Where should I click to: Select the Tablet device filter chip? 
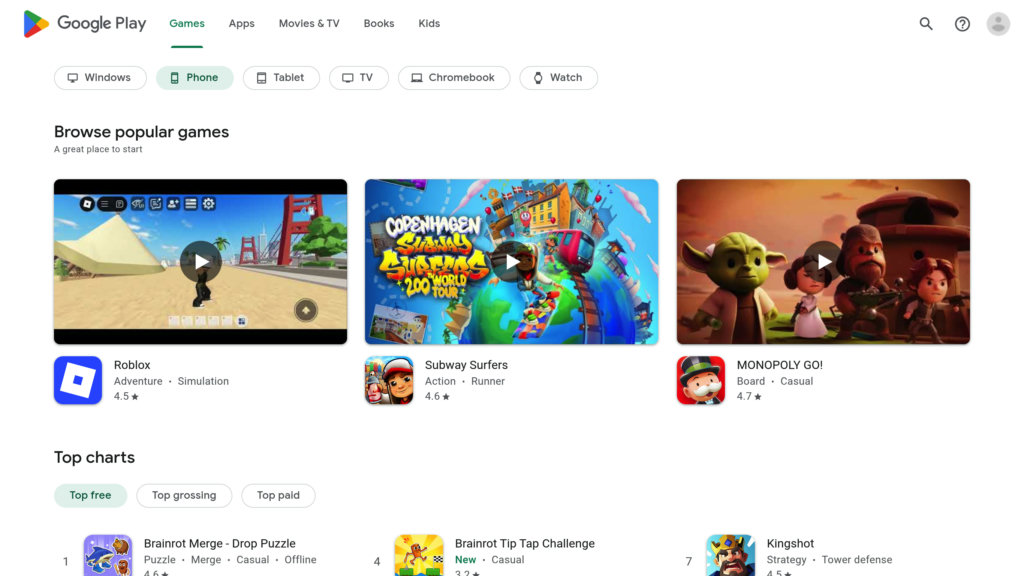[281, 78]
